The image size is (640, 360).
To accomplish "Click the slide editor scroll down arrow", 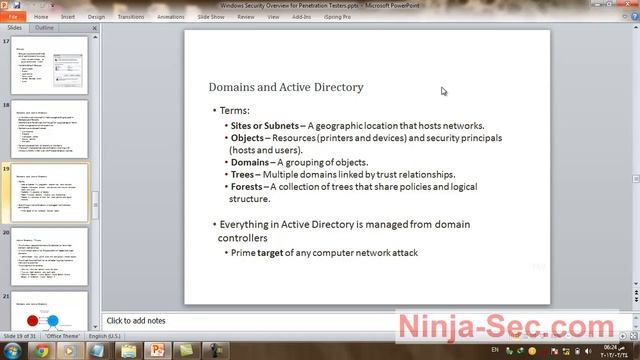I will (636, 284).
